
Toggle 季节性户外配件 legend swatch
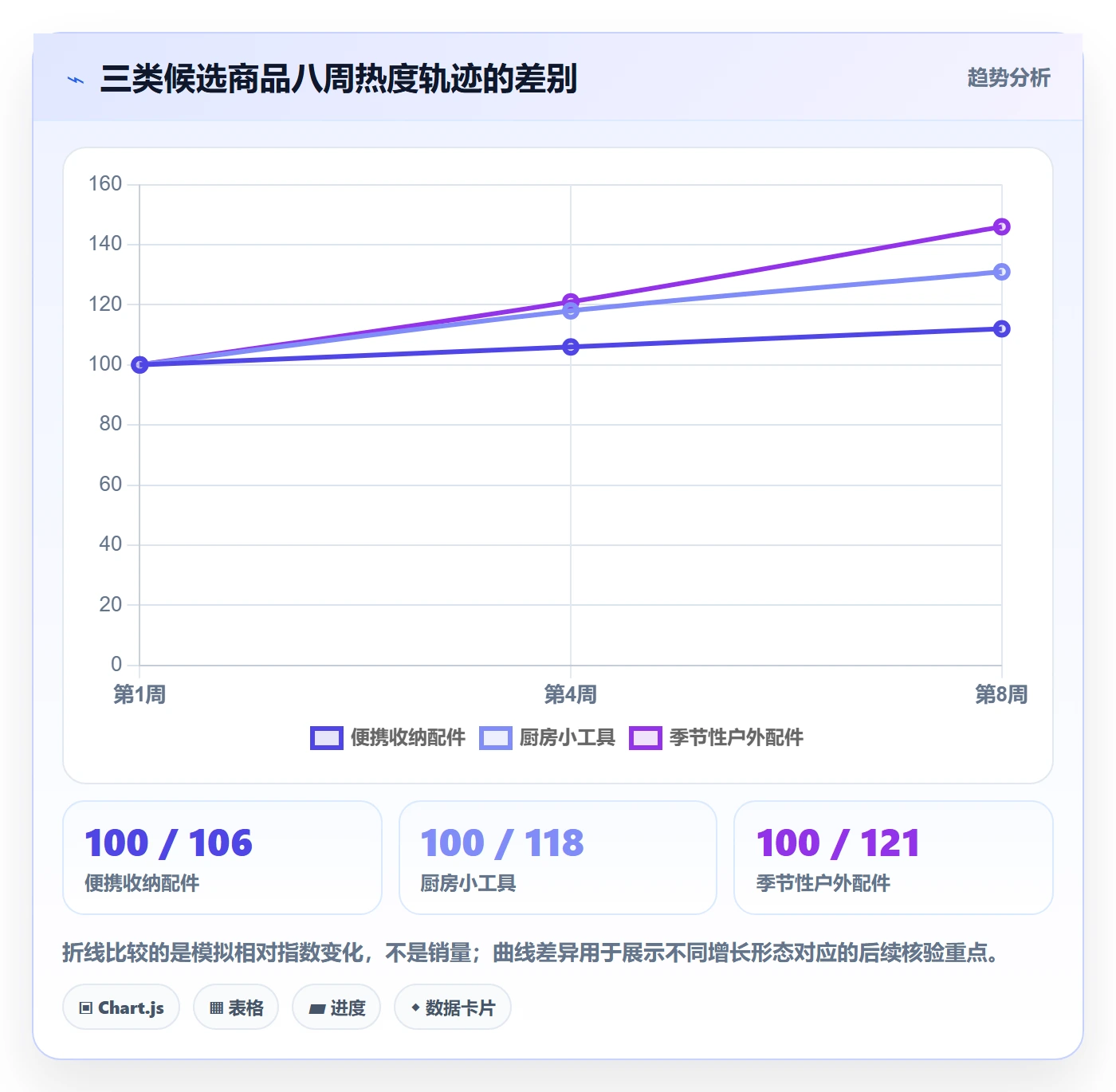click(x=646, y=738)
